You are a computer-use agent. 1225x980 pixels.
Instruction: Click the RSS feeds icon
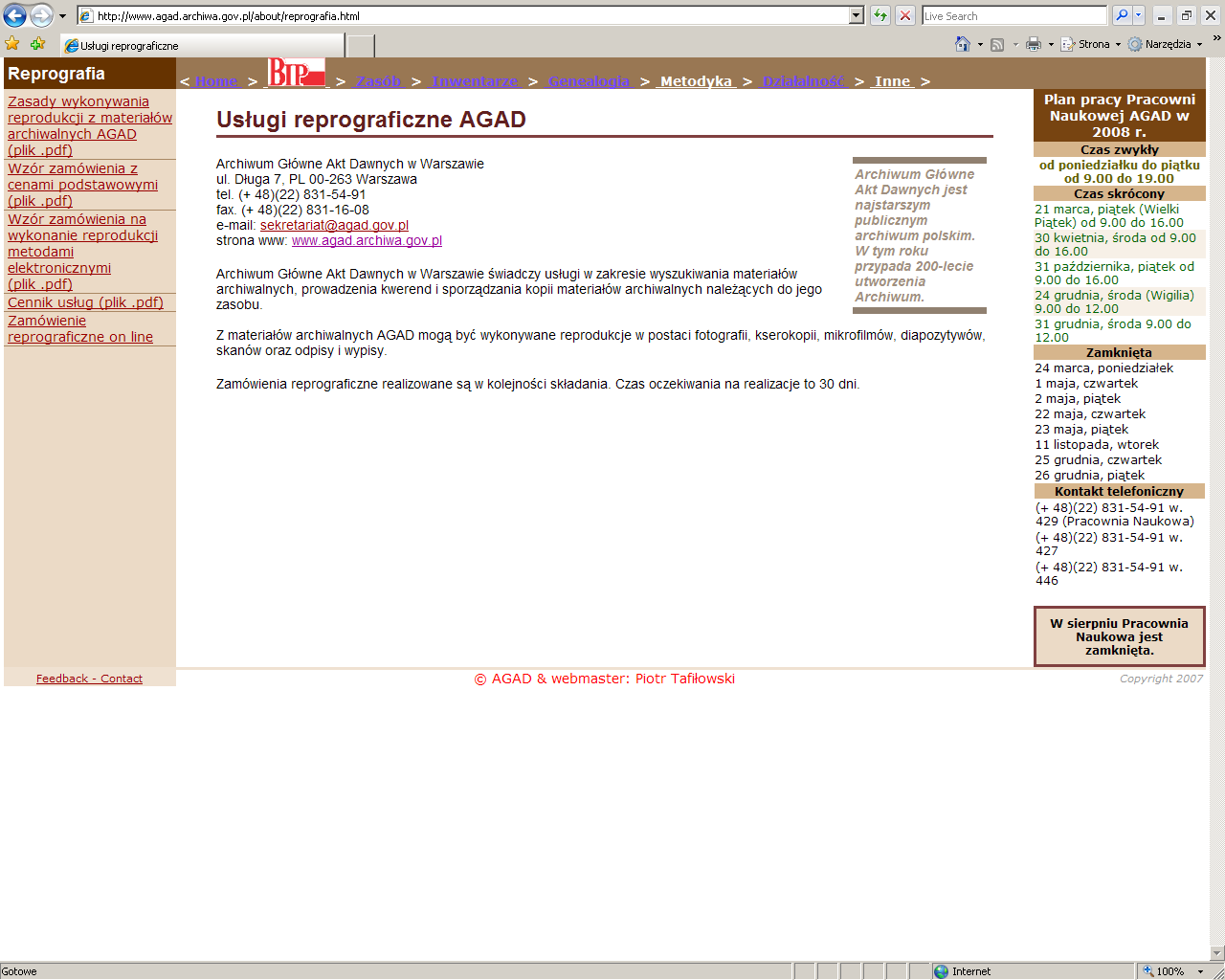[x=997, y=45]
